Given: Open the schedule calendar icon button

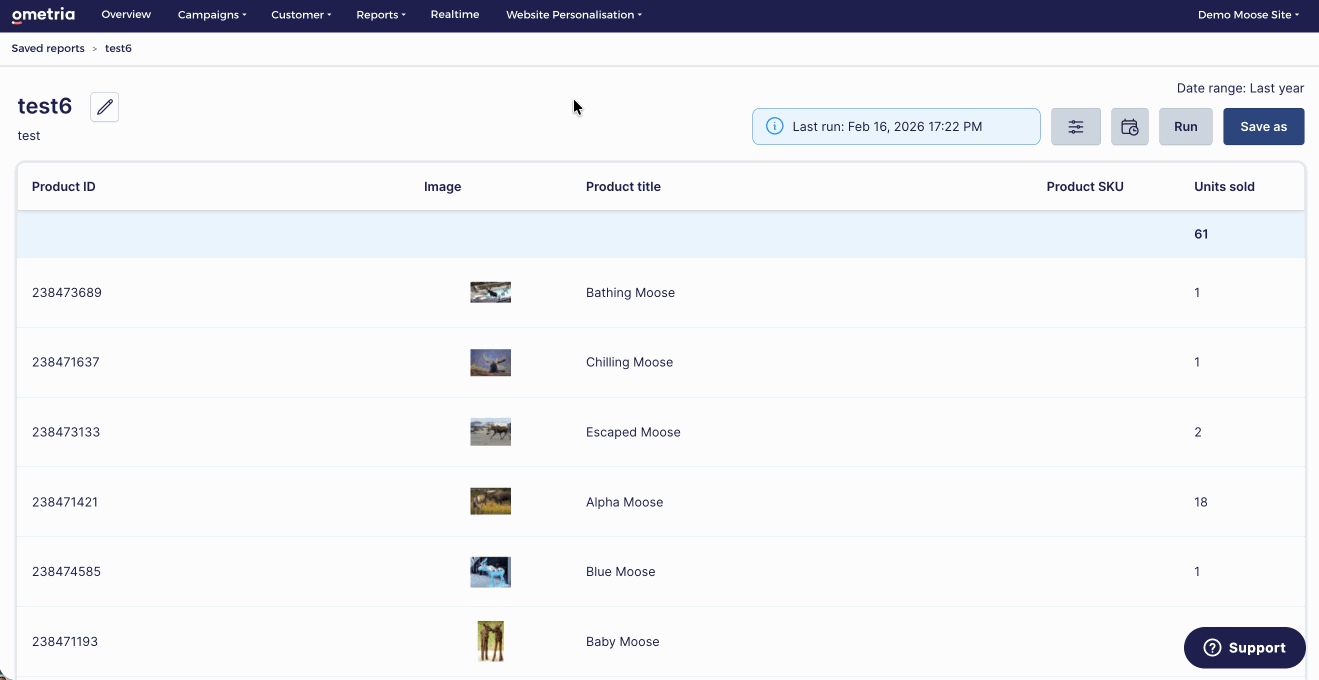Looking at the screenshot, I should tap(1130, 127).
